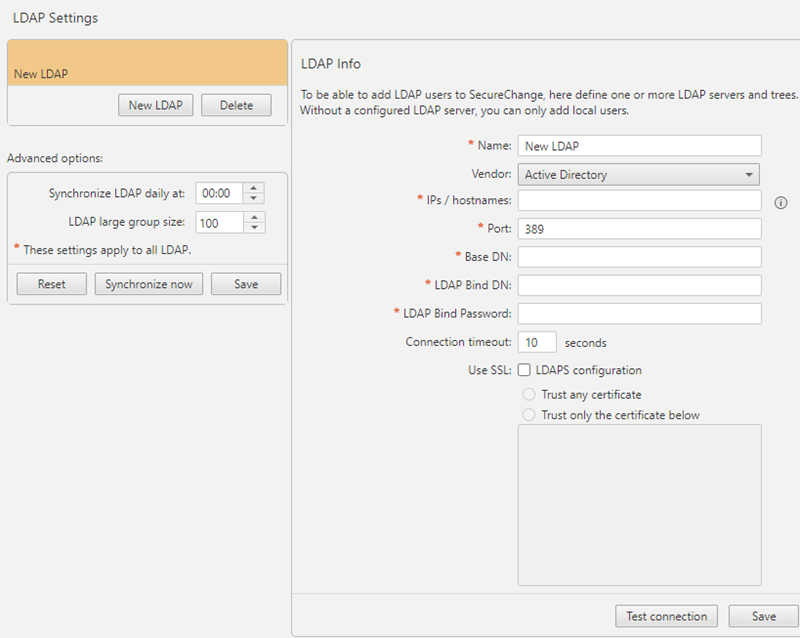Save the LDAP Info form
This screenshot has width=800, height=638.
[764, 616]
